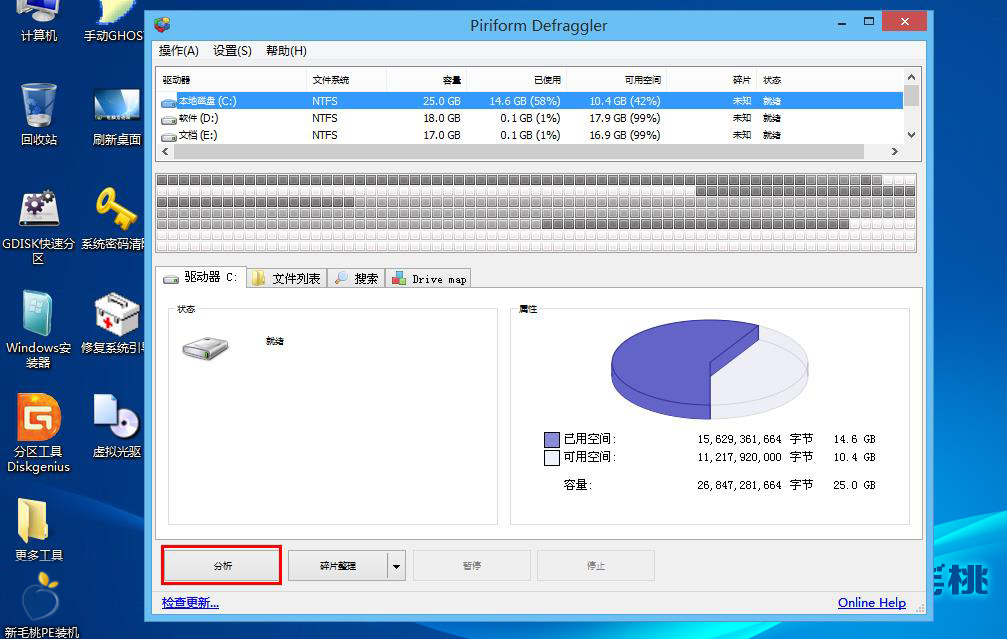Click the 可用空间 white color swatch
This screenshot has width=1007, height=639.
pos(552,457)
